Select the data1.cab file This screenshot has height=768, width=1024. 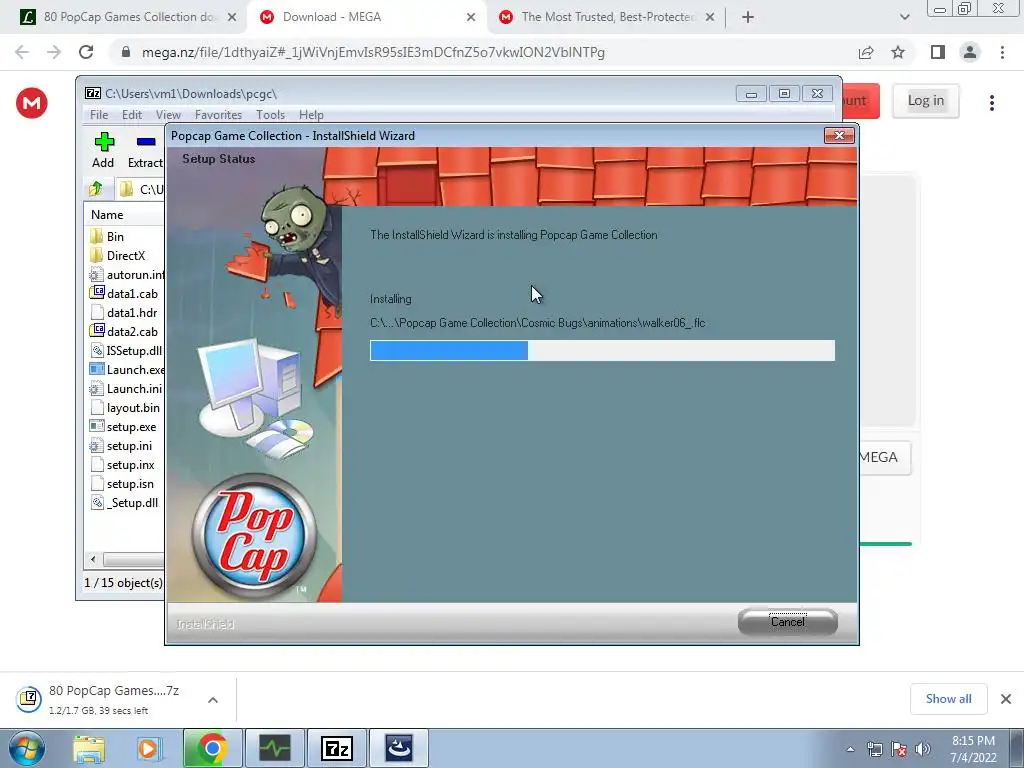pyautogui.click(x=124, y=293)
